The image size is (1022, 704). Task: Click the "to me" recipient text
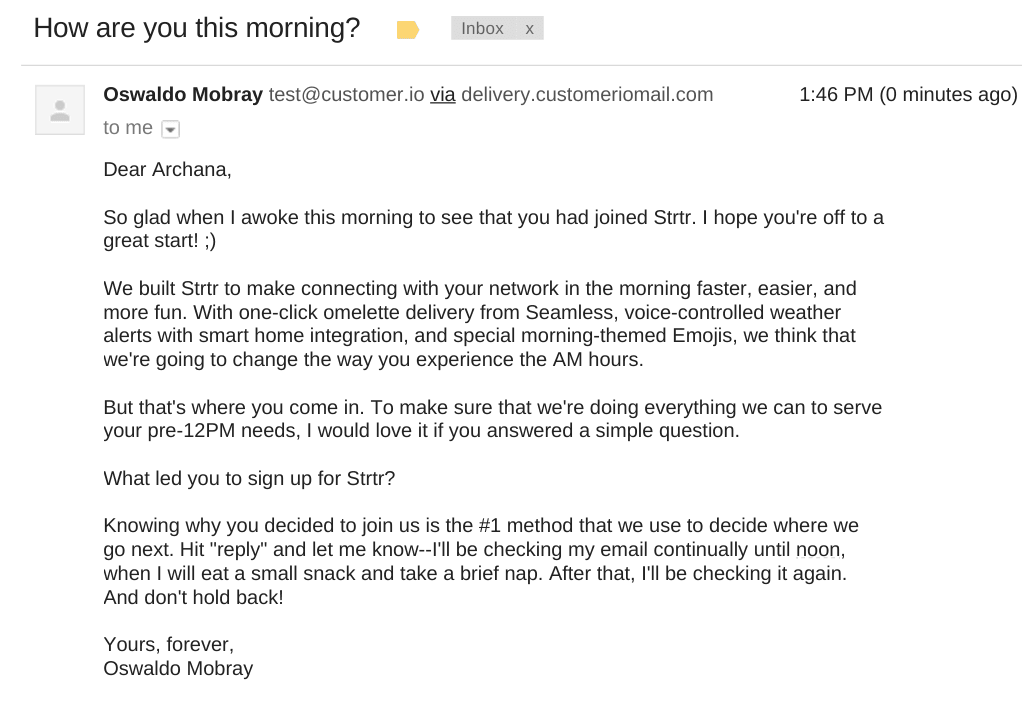(x=128, y=128)
